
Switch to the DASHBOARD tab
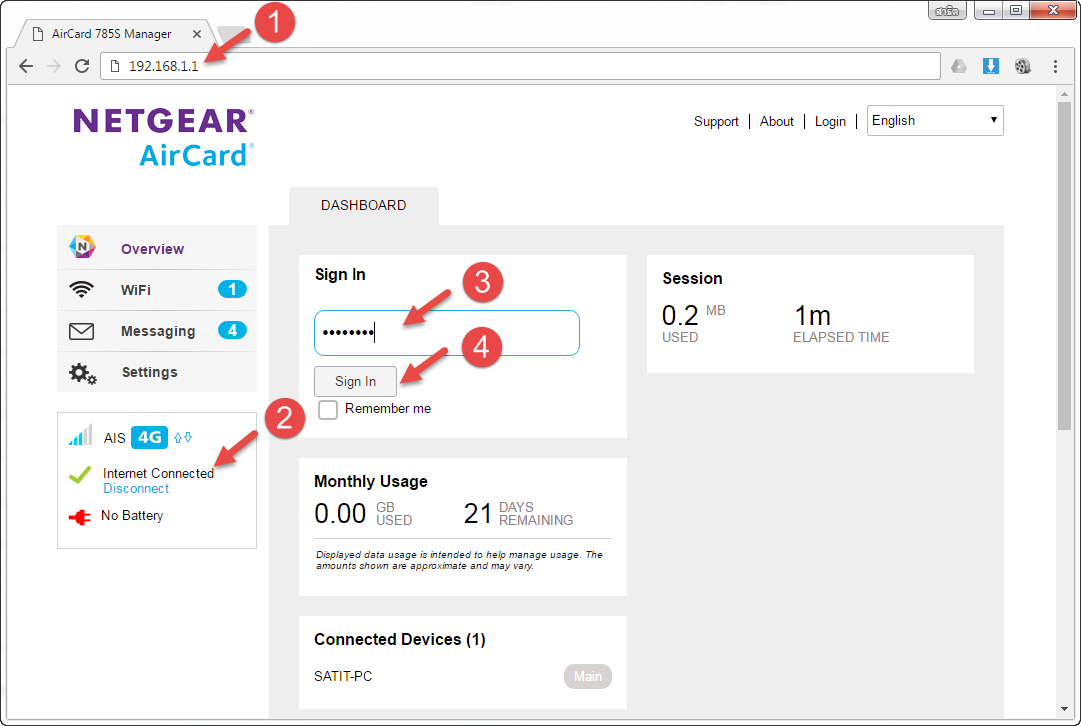(363, 205)
